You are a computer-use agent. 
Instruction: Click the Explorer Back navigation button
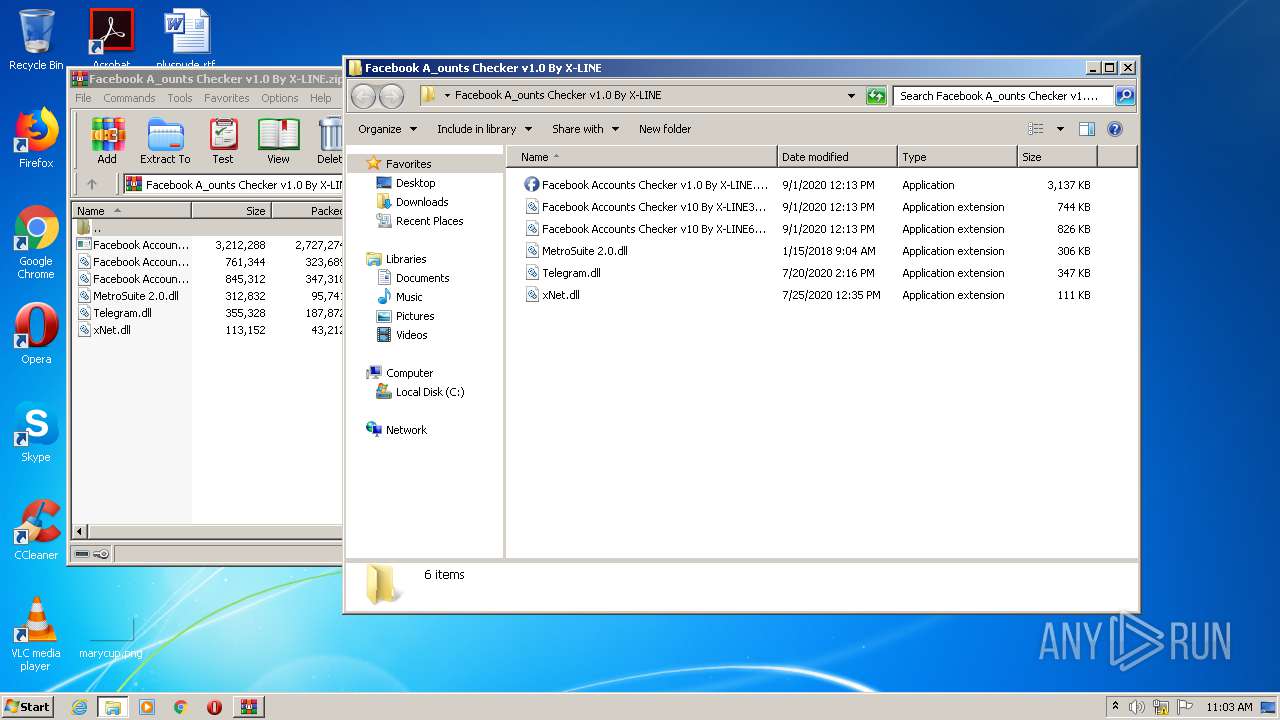coord(364,96)
